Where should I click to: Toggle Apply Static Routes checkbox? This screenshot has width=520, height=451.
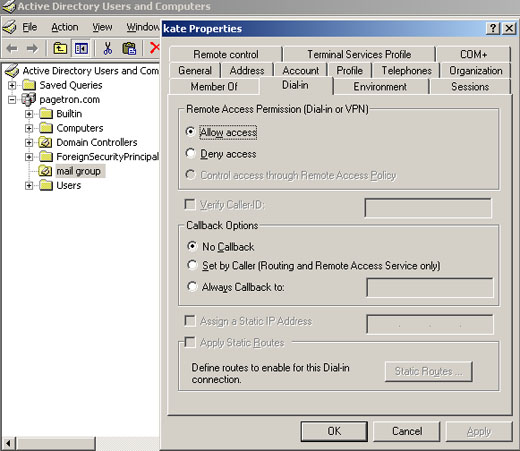190,342
